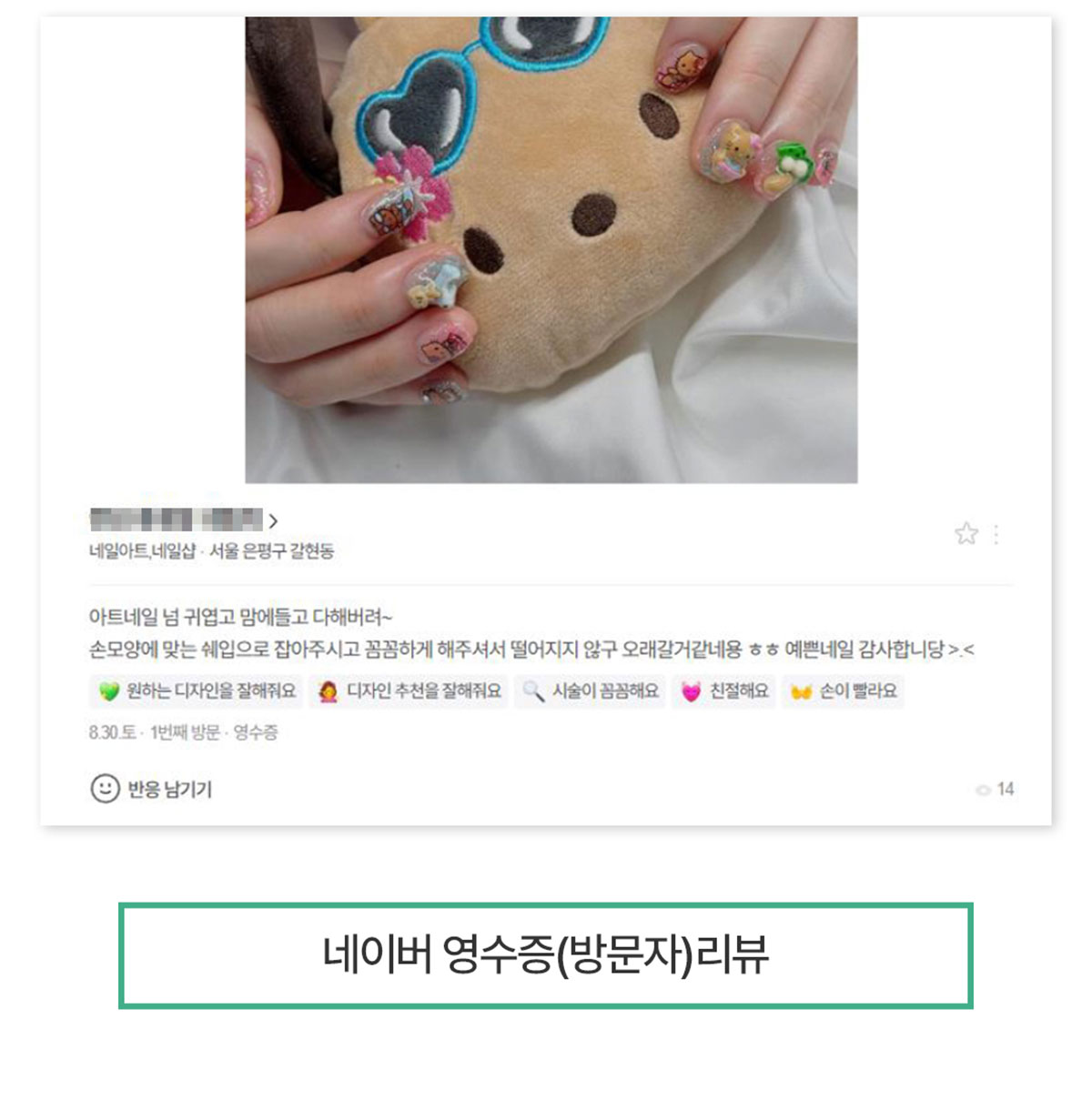The height and width of the screenshot is (1120, 1092).
Task: Click the pink heart icon on 친절해요
Action: (x=692, y=692)
